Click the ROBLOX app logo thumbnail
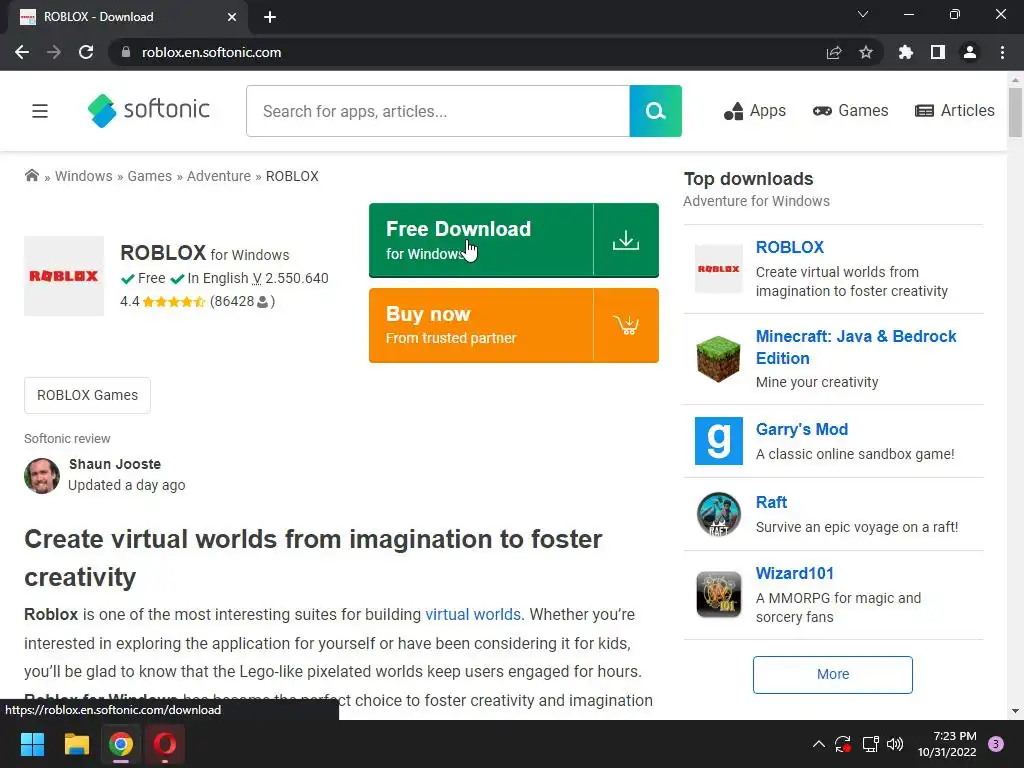Image resolution: width=1024 pixels, height=768 pixels. 64,276
